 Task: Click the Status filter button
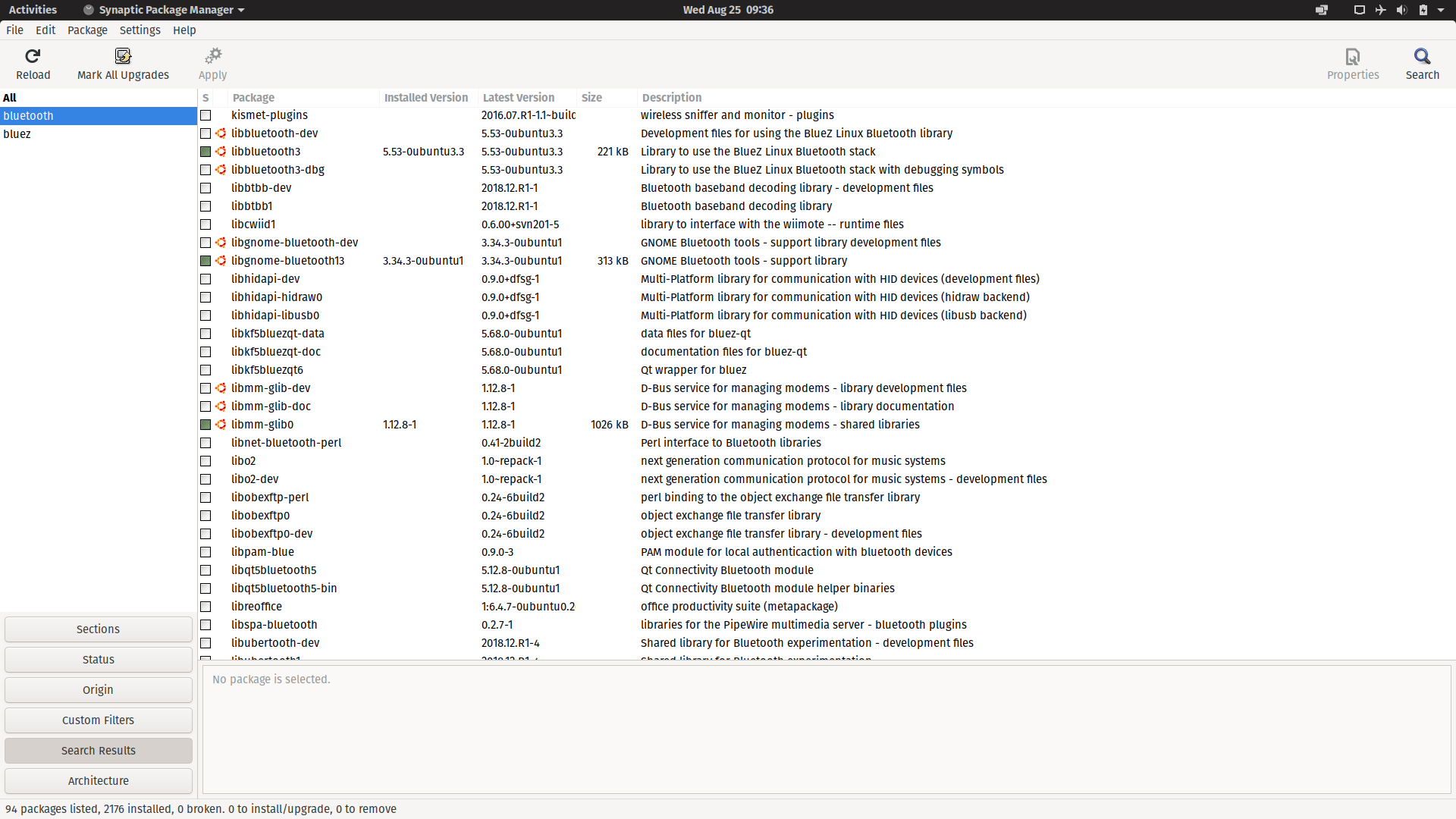point(99,660)
